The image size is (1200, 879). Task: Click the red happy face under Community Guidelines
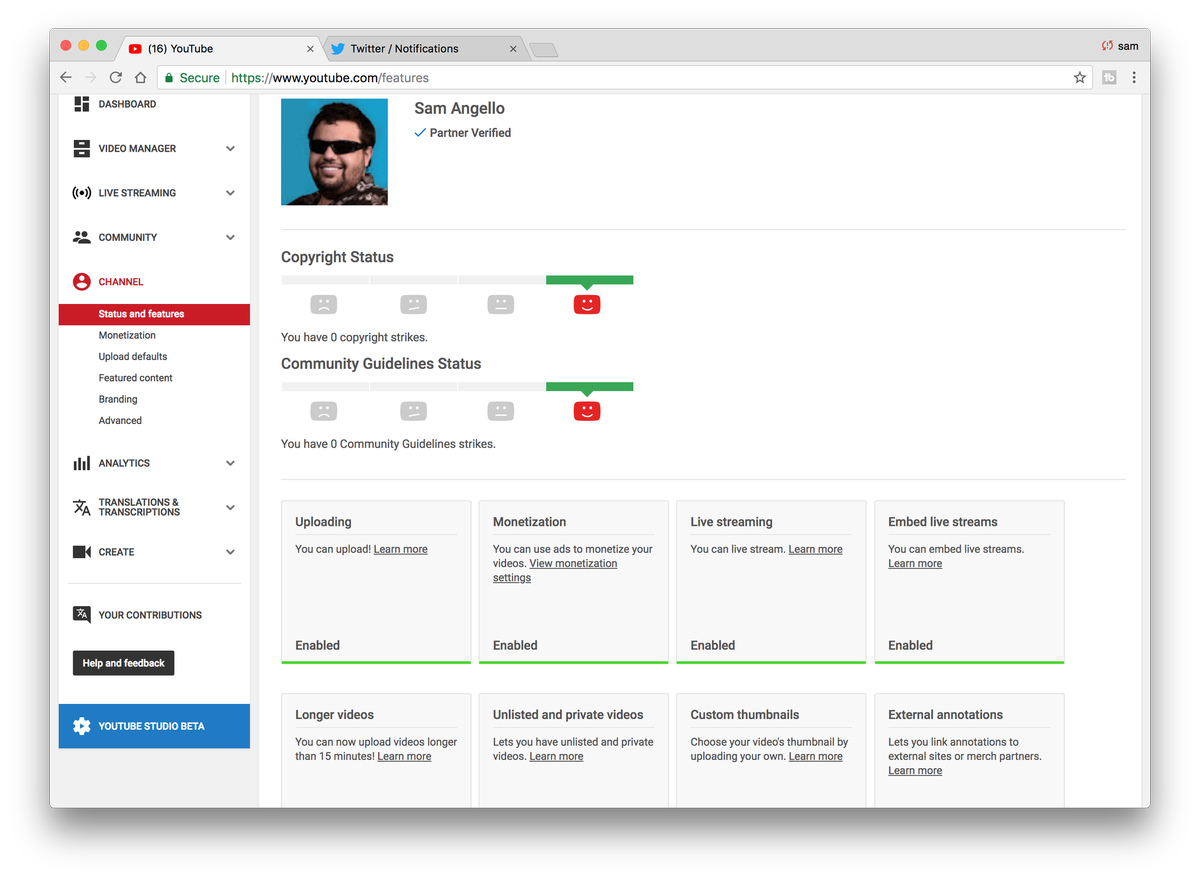click(x=587, y=410)
